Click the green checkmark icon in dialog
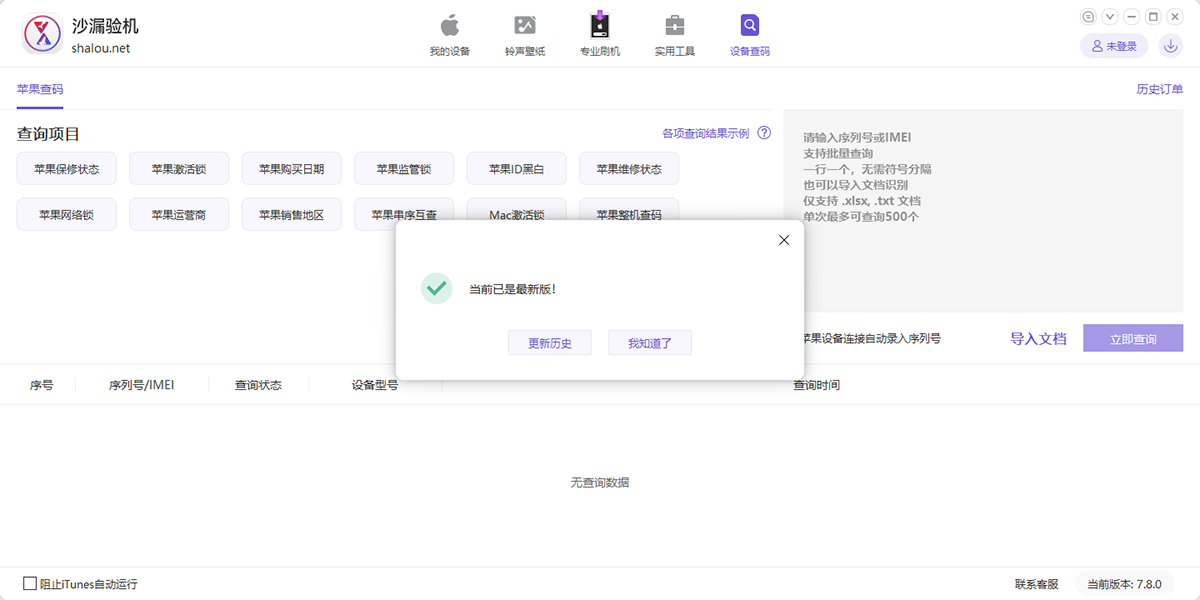 [437, 289]
